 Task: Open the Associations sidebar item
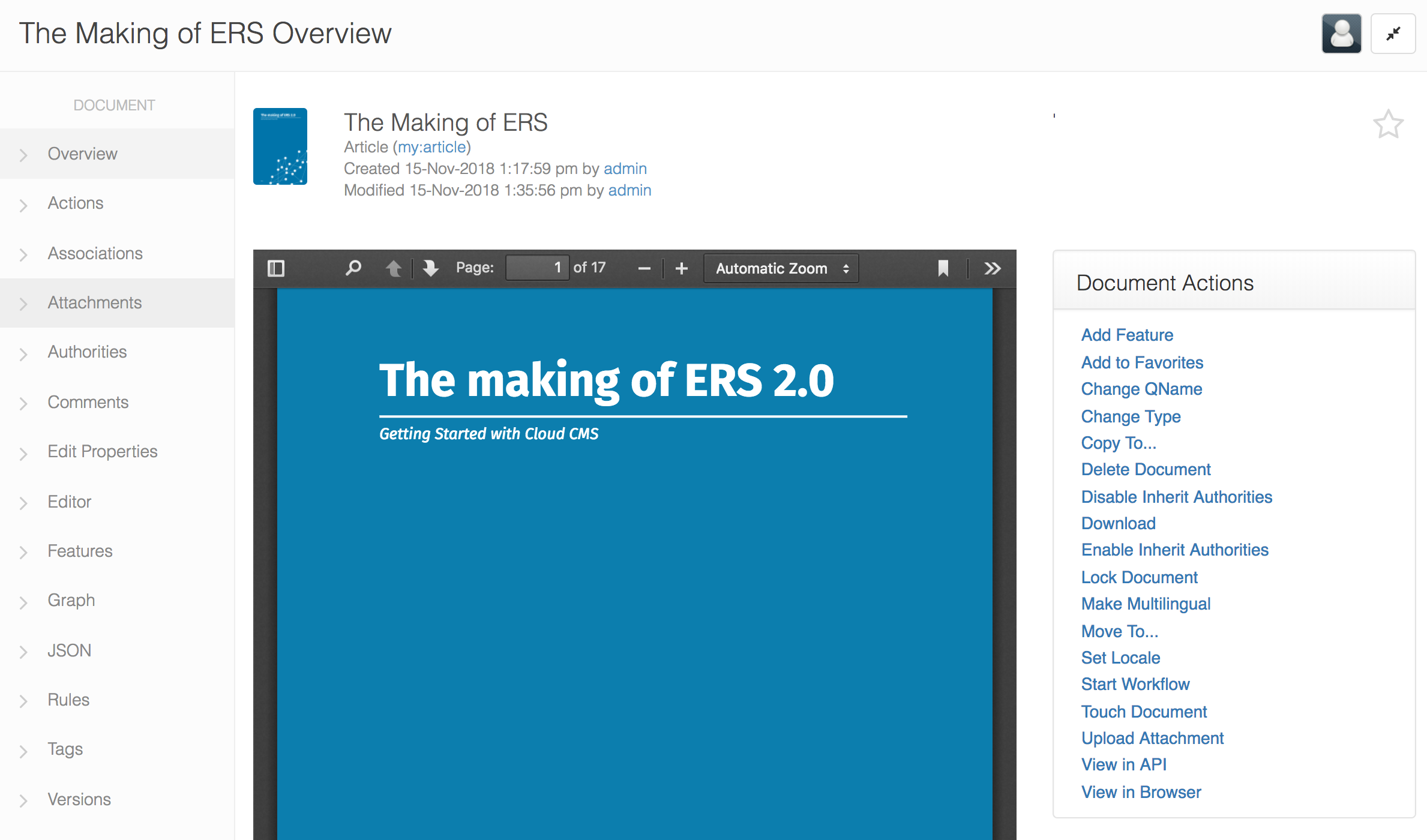coord(117,253)
